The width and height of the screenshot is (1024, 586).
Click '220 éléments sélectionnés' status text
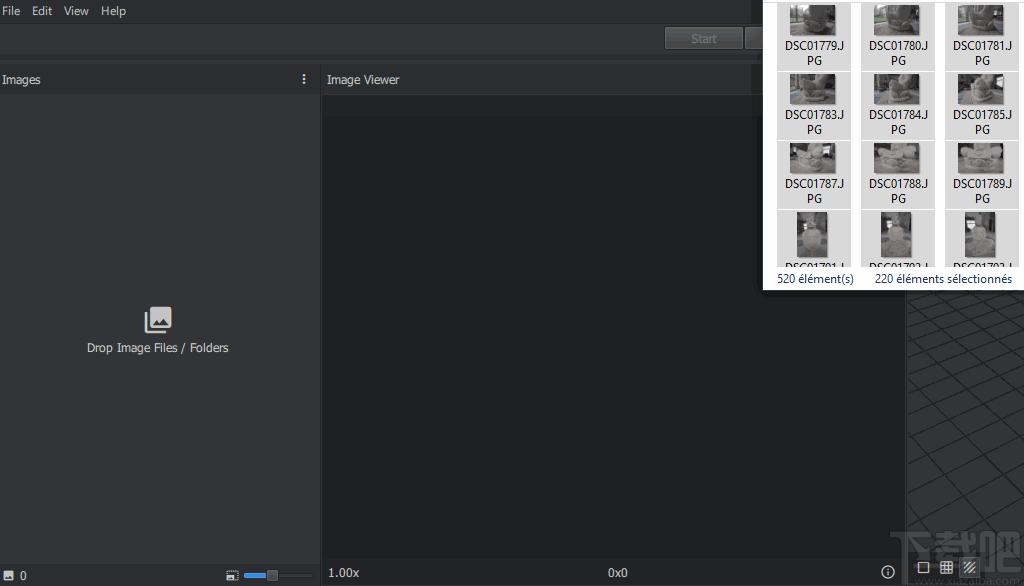coord(943,279)
